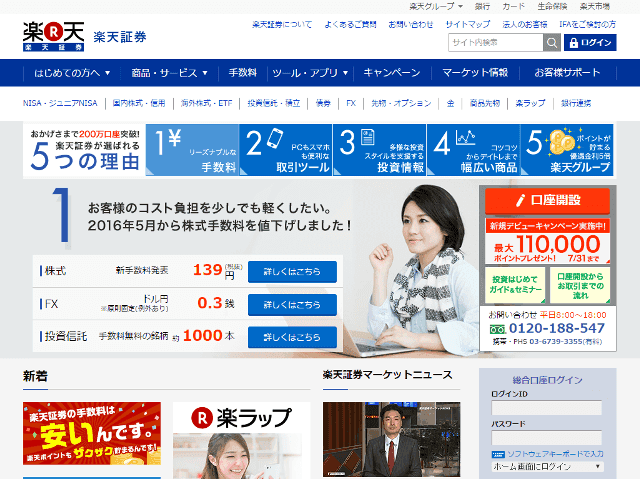Click the パスワード input field
Image resolution: width=640 pixels, height=480 pixels.
coord(547,438)
